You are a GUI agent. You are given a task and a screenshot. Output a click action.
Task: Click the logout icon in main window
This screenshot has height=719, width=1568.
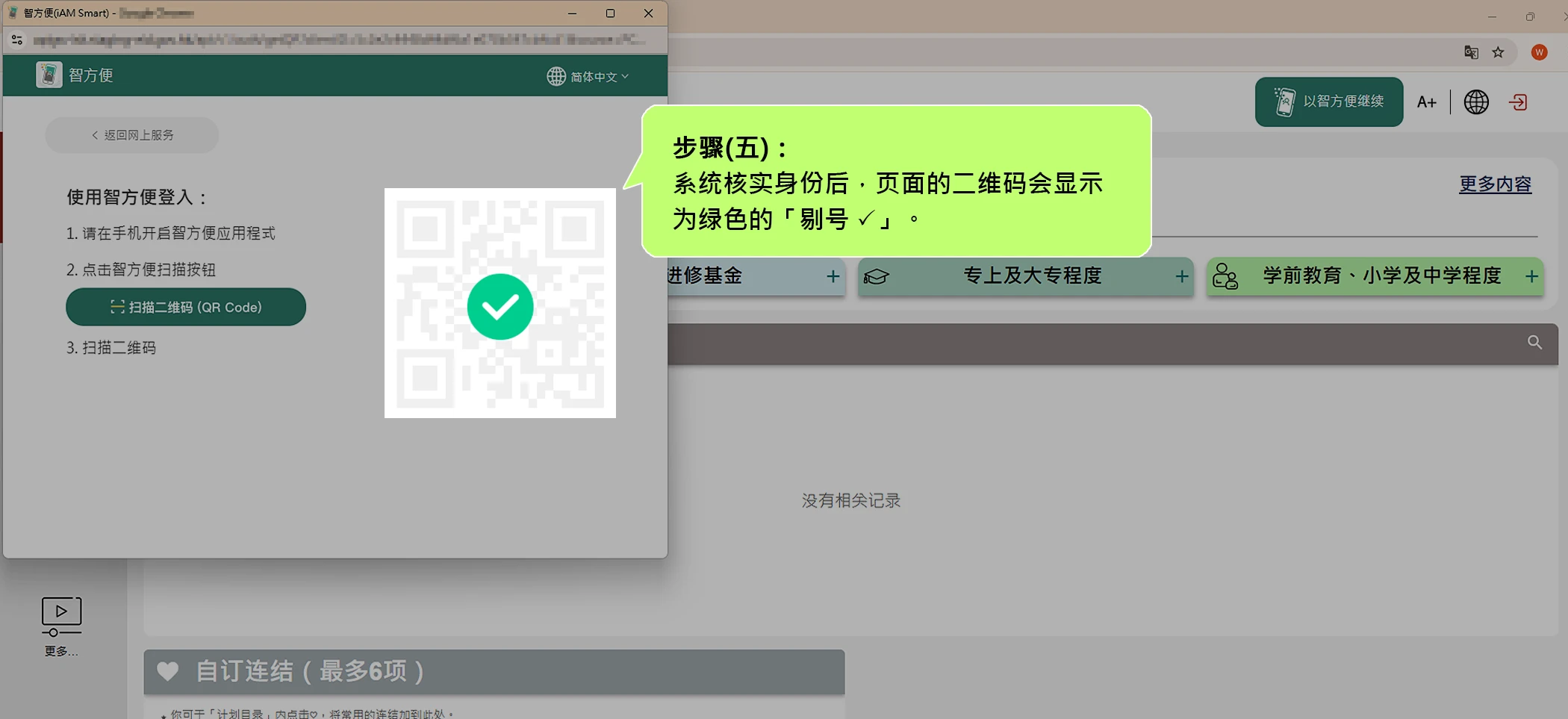pyautogui.click(x=1519, y=102)
